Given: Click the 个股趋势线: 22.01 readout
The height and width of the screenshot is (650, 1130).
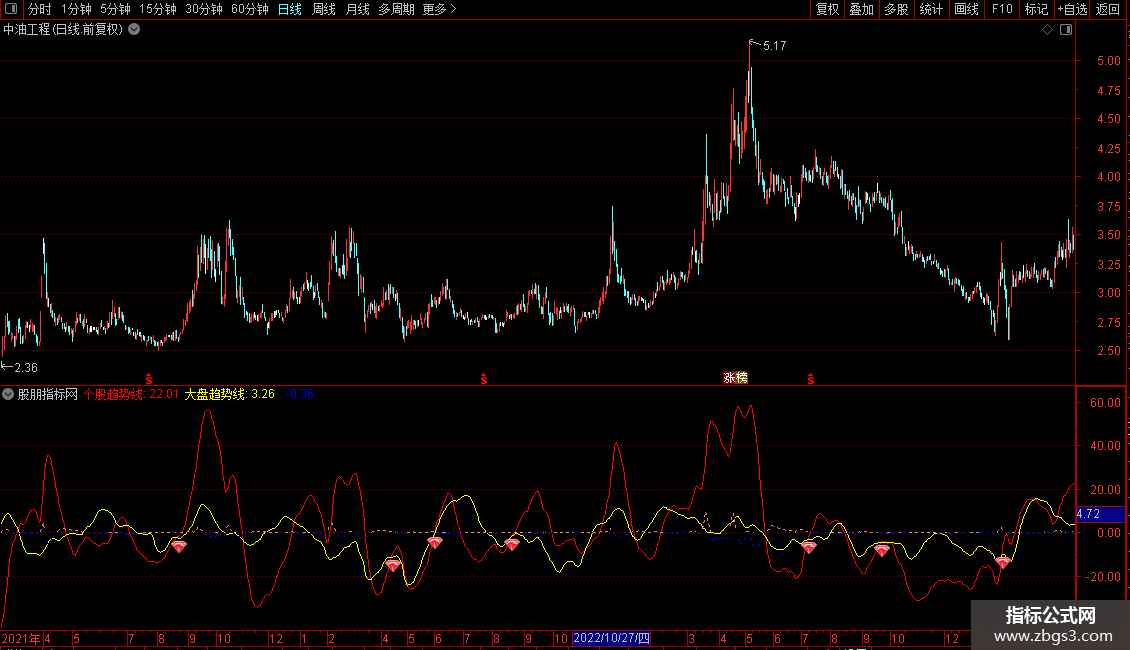Looking at the screenshot, I should 130,394.
